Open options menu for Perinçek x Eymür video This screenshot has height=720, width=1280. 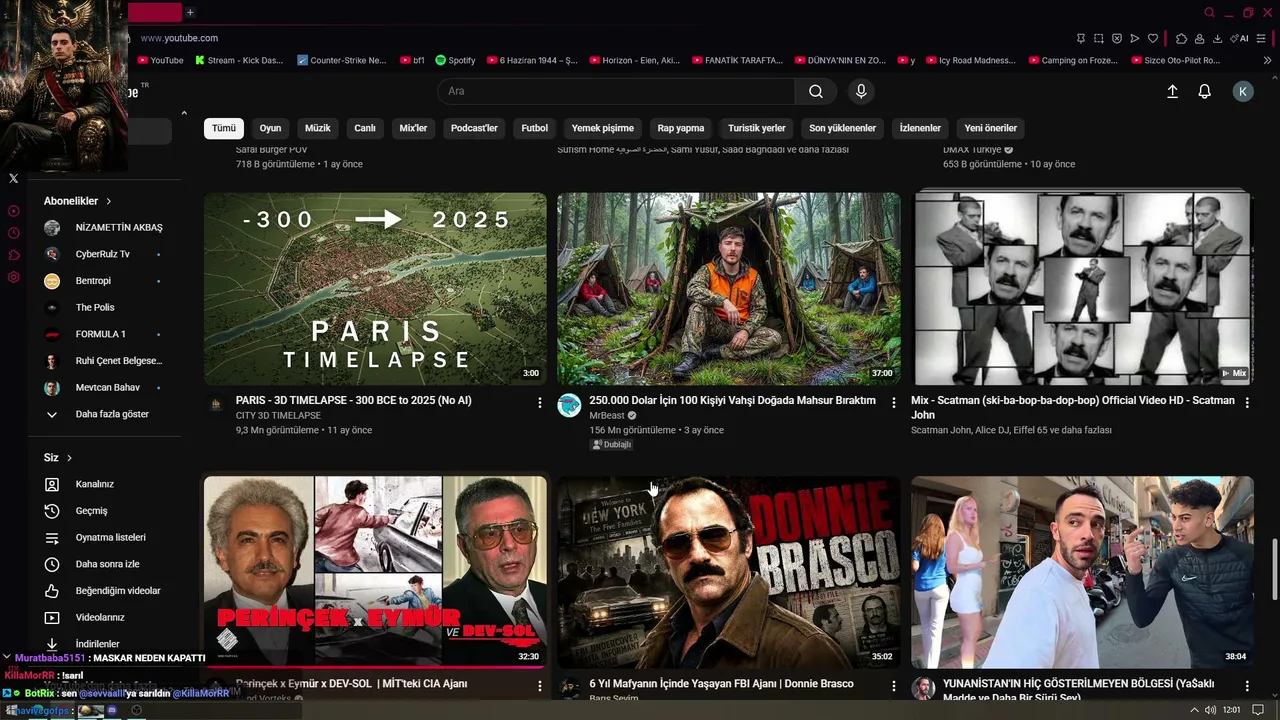click(540, 686)
